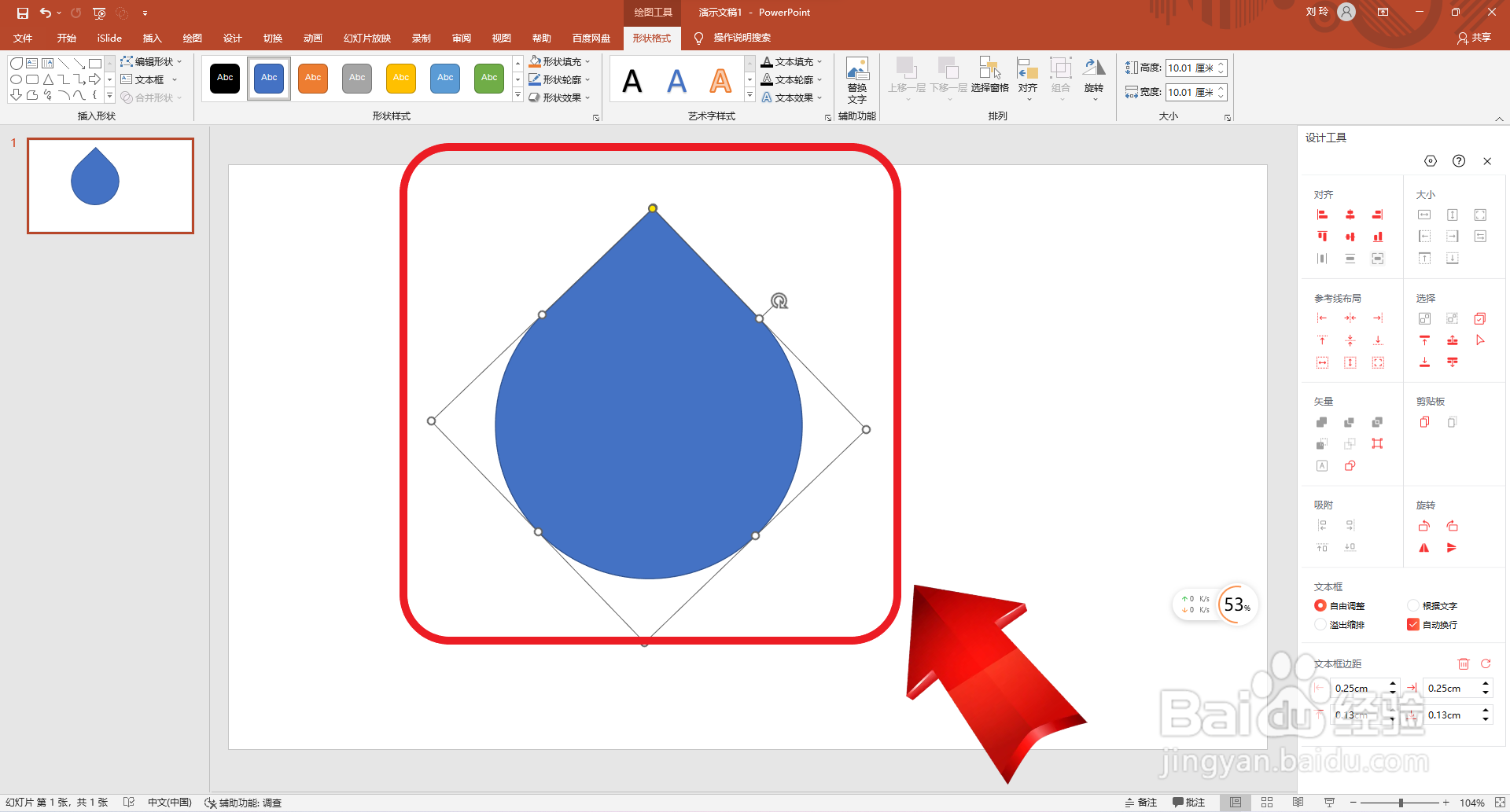Screen dimensions: 1510x812
Task: Align left icon in design tools panel
Action: [x=1322, y=215]
